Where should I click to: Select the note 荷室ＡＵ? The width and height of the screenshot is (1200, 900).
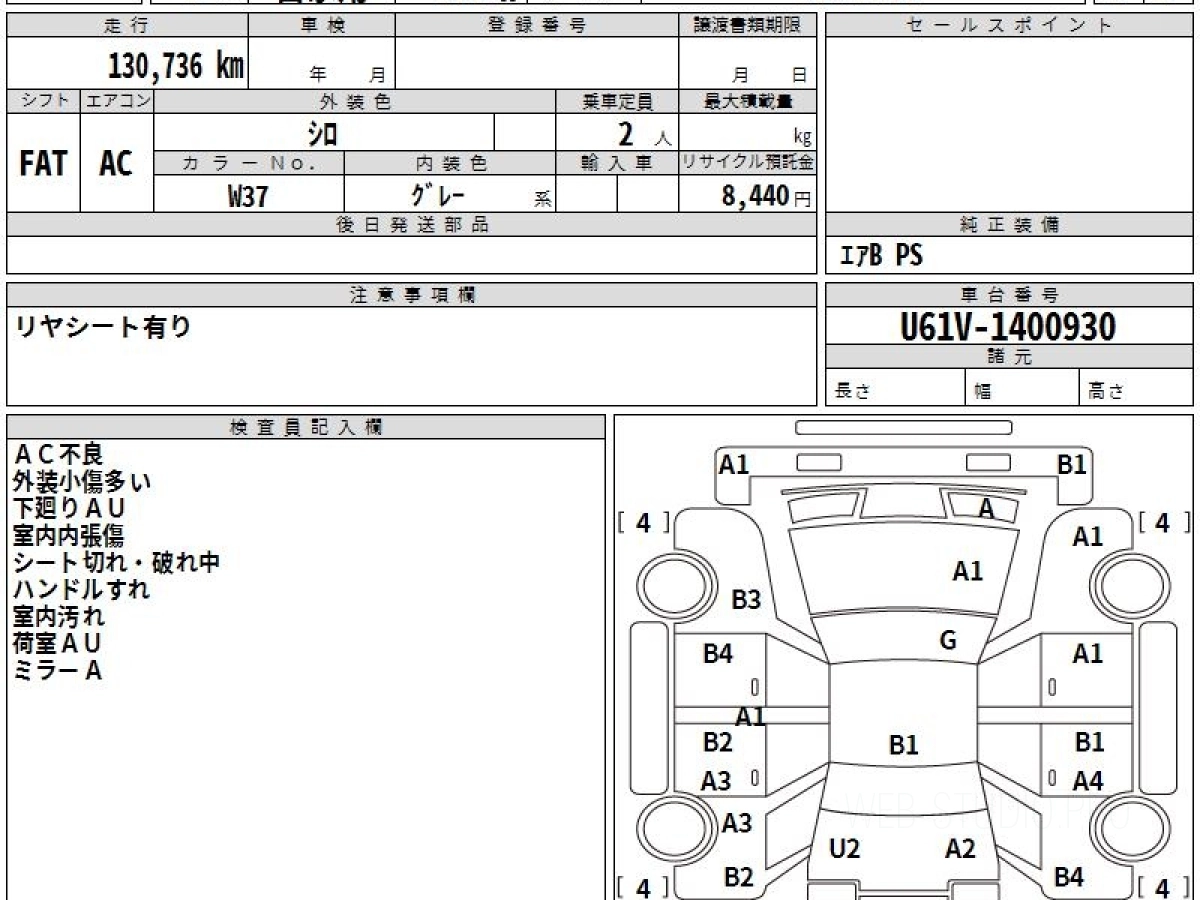tap(57, 643)
